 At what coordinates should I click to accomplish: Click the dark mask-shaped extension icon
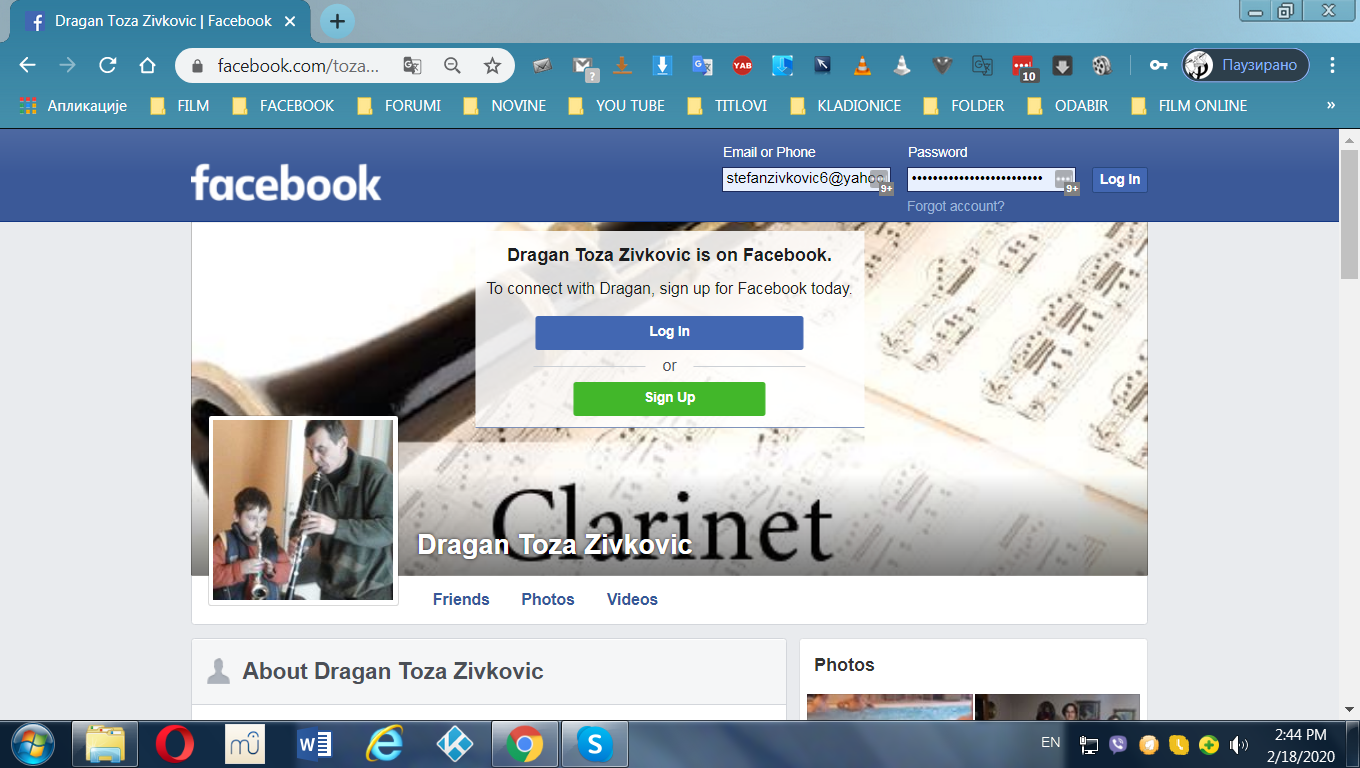click(942, 66)
